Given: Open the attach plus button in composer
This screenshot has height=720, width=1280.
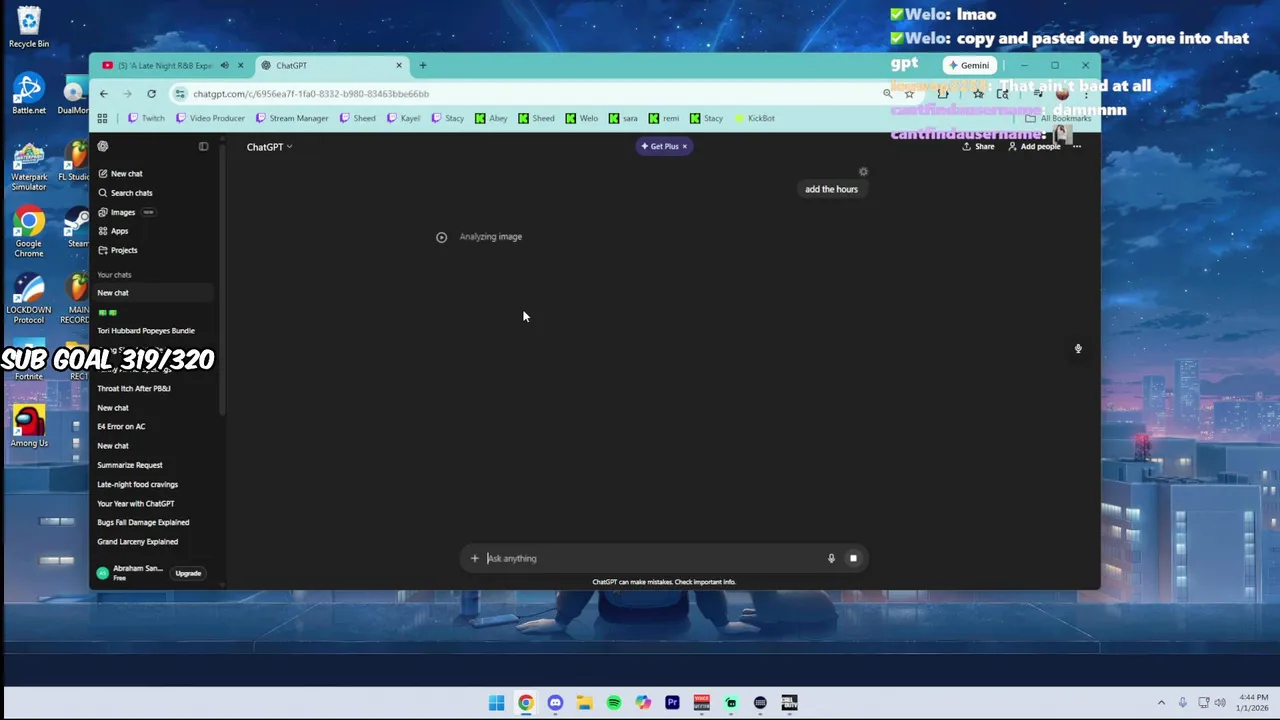Looking at the screenshot, I should tap(475, 558).
